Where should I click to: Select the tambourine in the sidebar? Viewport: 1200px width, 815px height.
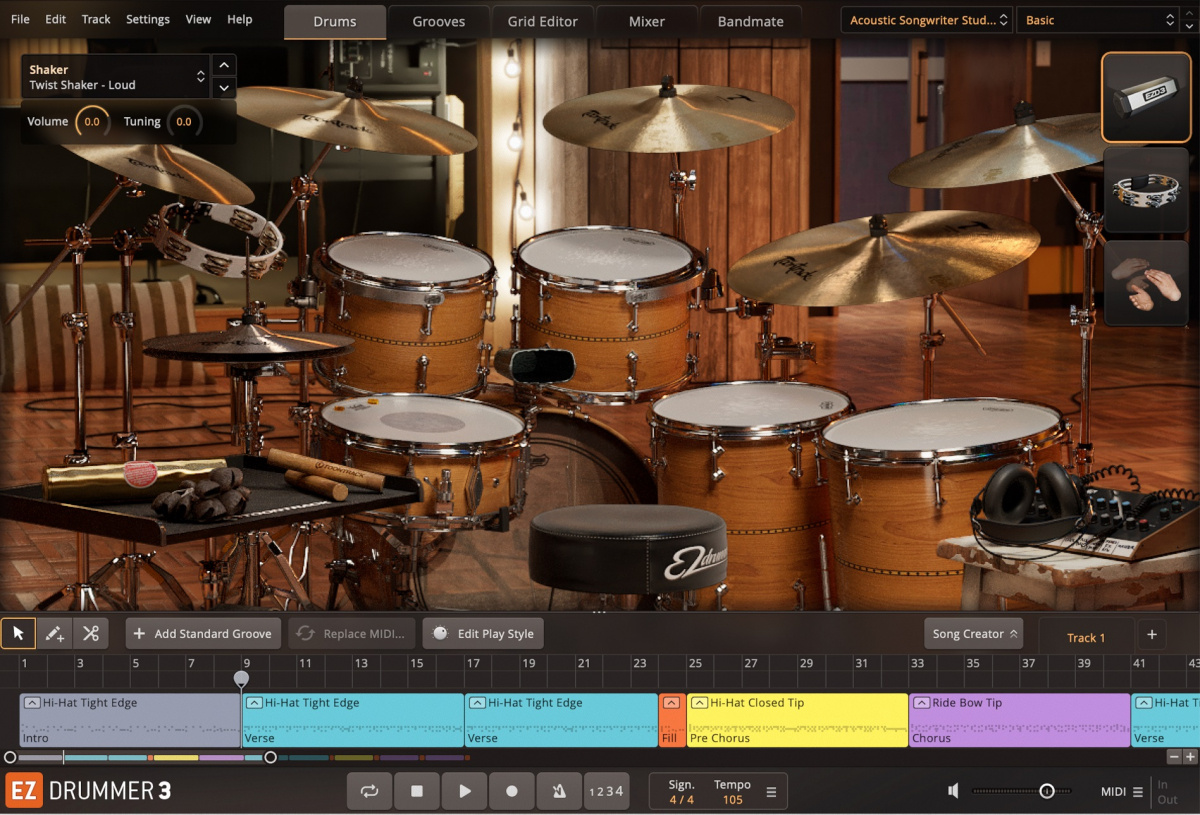pyautogui.click(x=1146, y=190)
